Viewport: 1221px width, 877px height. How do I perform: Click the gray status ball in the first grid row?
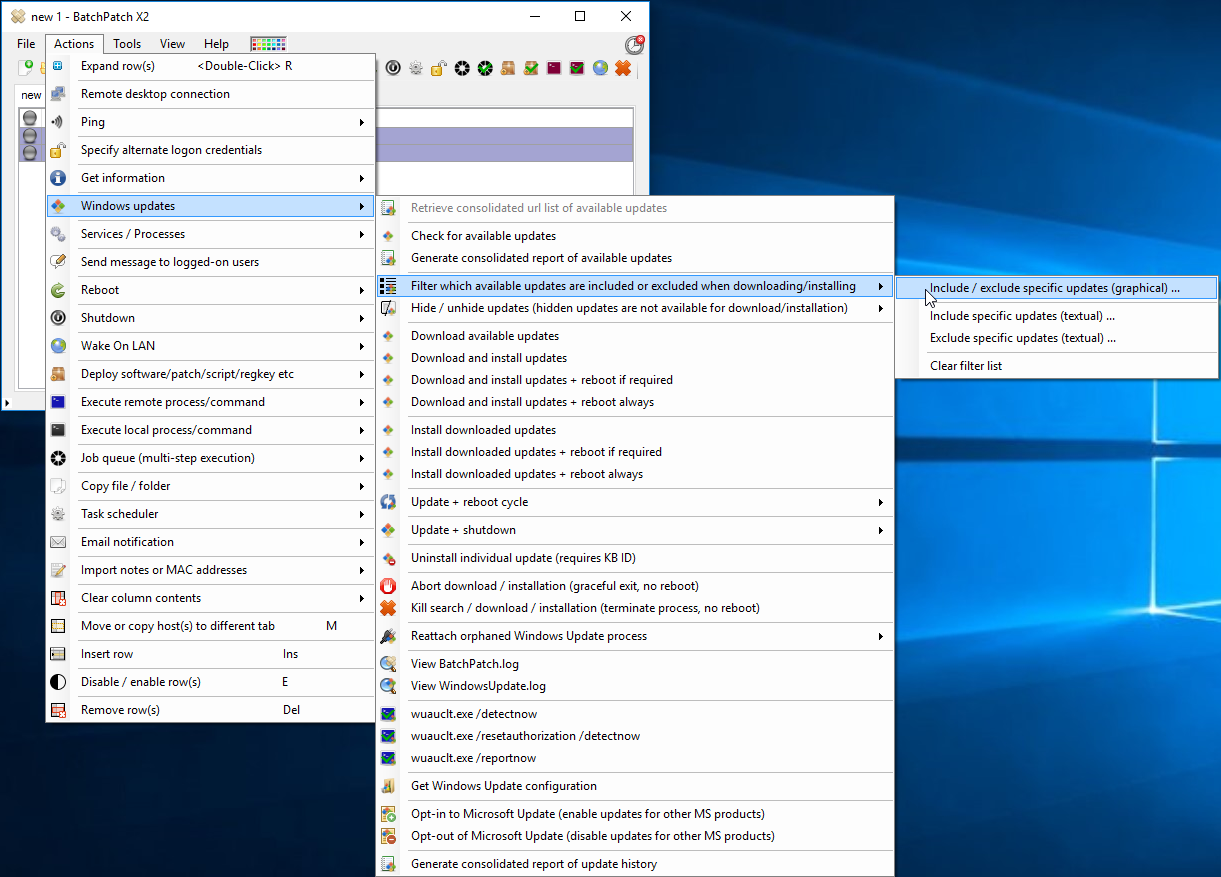point(29,118)
